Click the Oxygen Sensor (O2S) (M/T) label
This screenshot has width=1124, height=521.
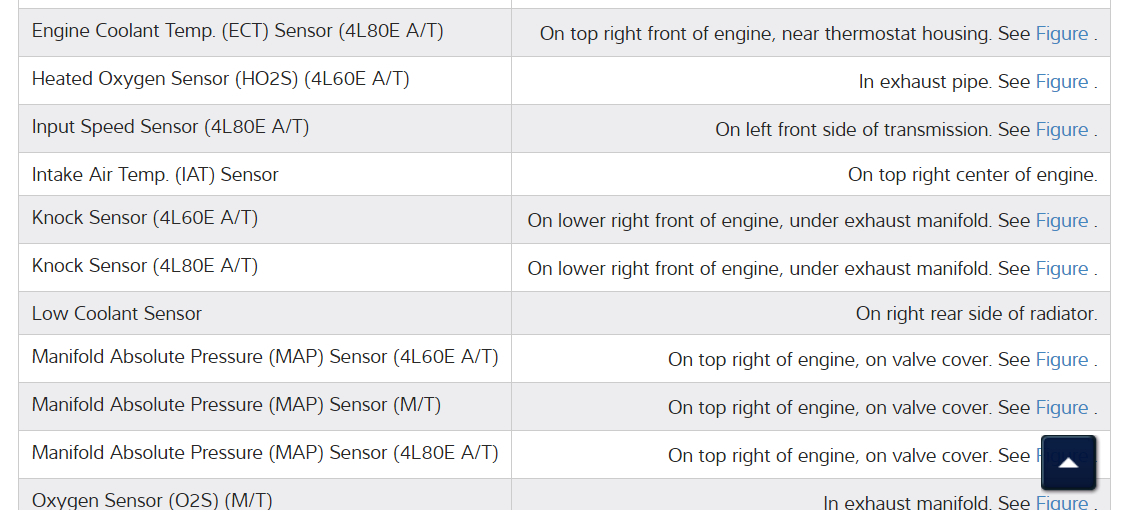152,500
